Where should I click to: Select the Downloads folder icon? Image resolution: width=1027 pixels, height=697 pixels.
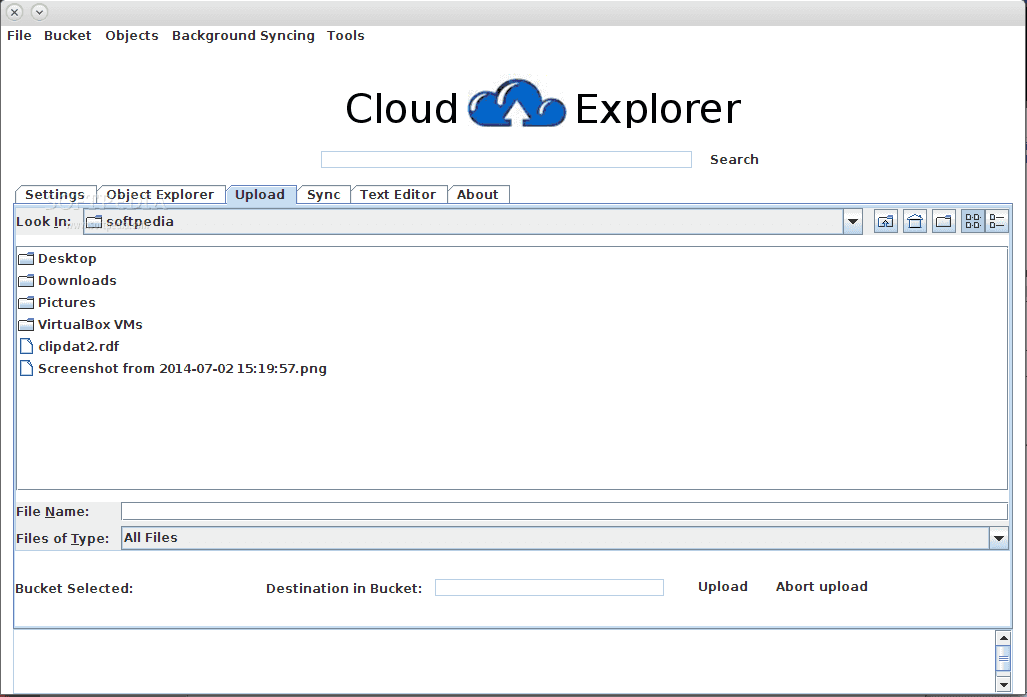[x=26, y=280]
